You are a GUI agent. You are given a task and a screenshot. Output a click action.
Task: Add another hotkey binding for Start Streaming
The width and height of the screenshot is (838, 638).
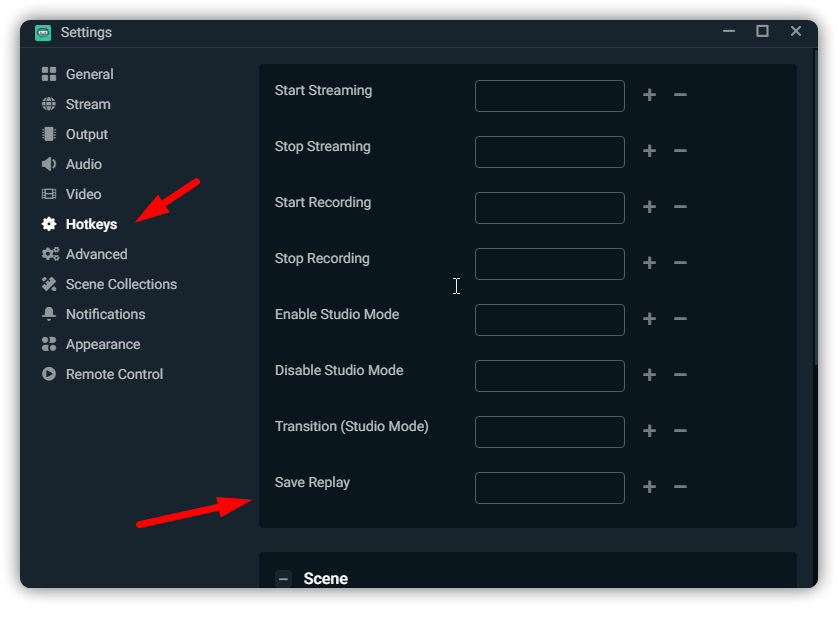(649, 95)
